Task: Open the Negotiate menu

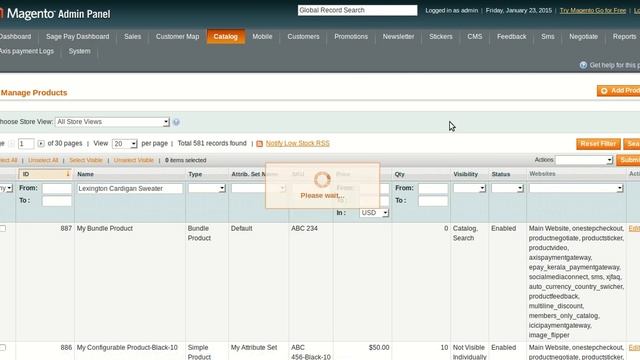Action: (583, 37)
